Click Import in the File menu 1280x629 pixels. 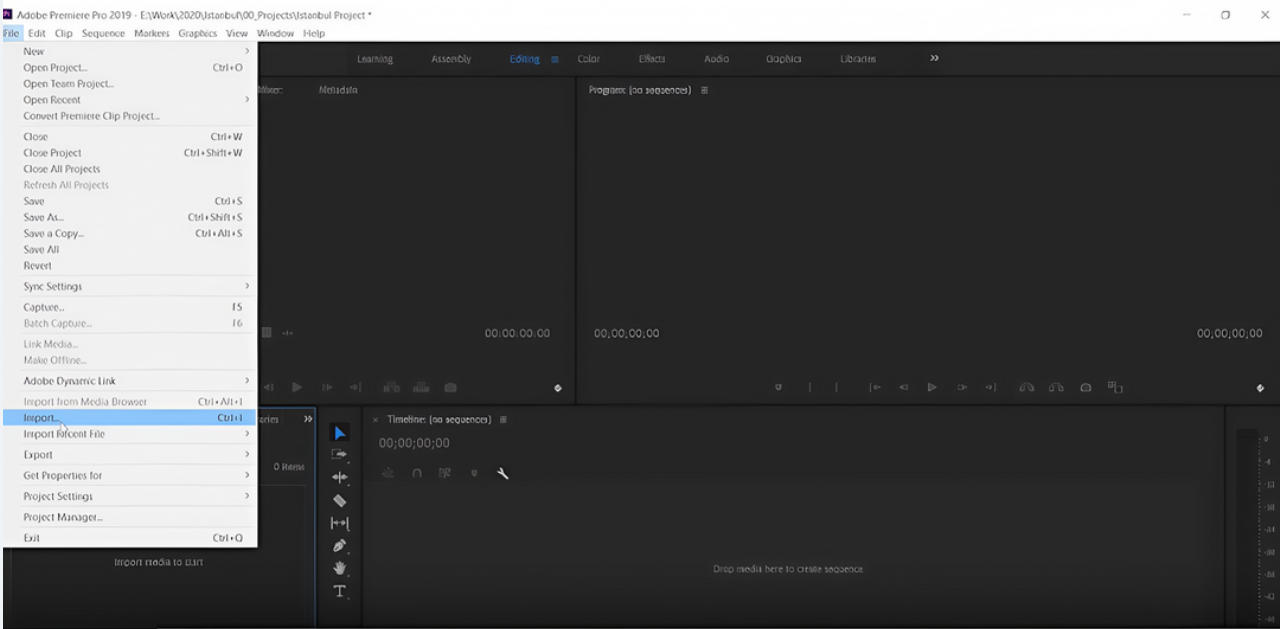[x=42, y=418]
